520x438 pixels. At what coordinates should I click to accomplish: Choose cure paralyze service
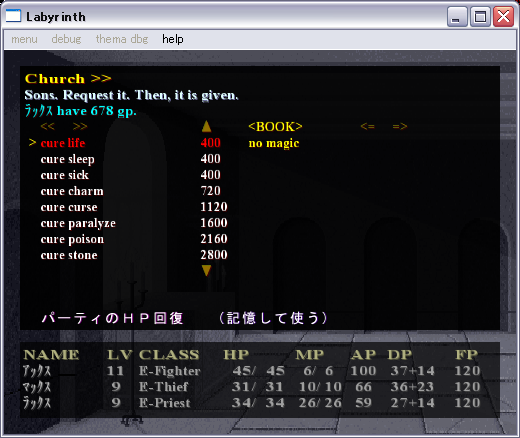78,223
